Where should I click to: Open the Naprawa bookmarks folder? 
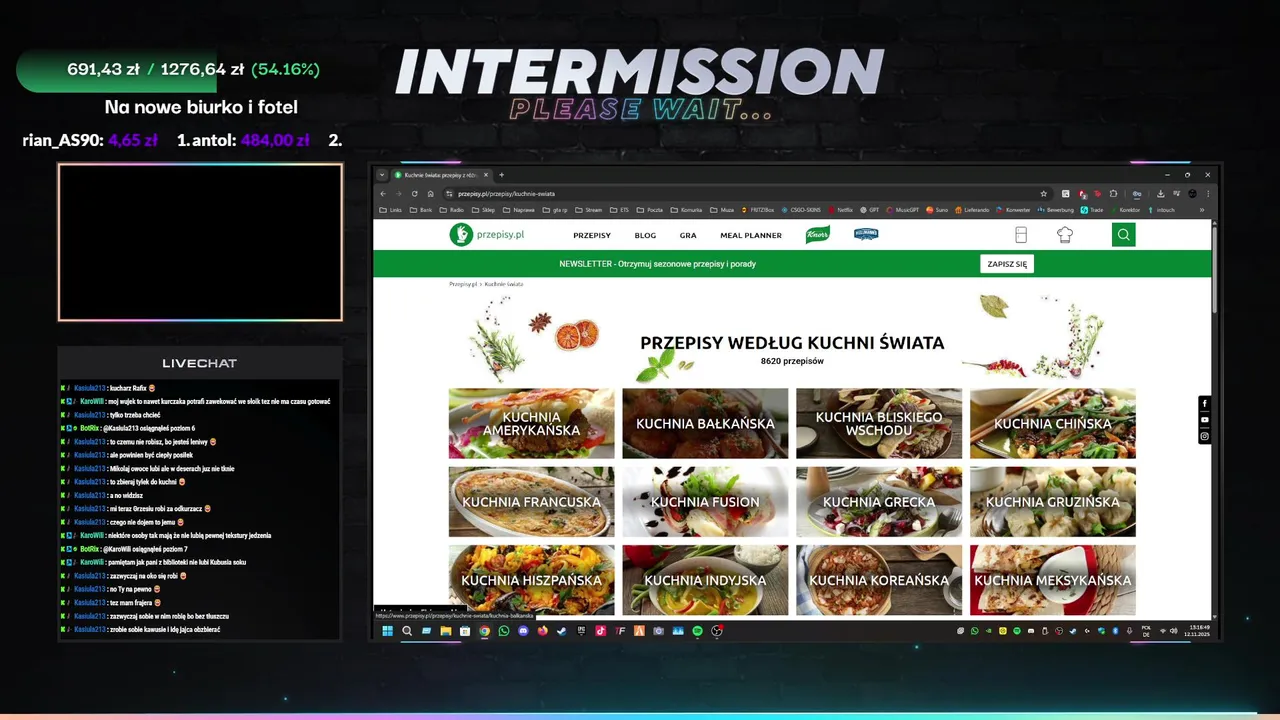(x=520, y=210)
